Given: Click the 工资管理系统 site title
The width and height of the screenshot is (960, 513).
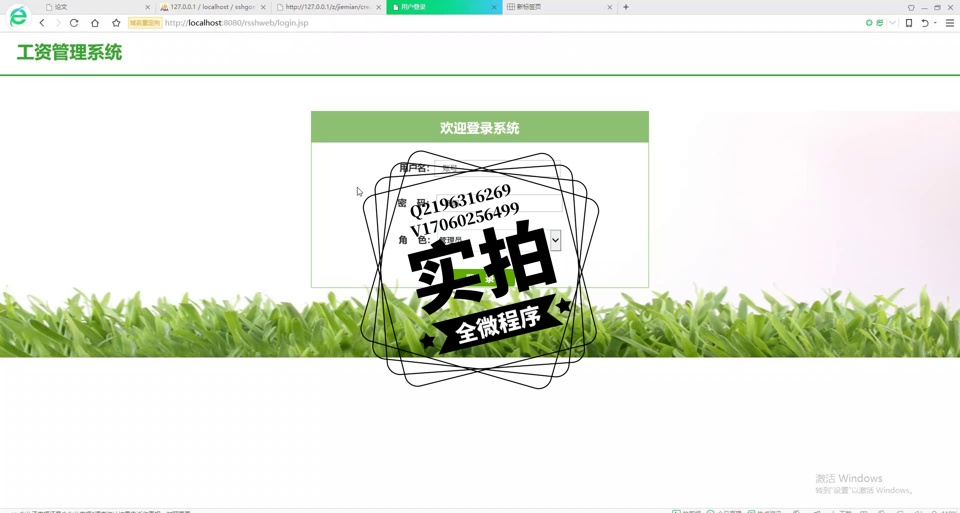Looking at the screenshot, I should click(69, 53).
